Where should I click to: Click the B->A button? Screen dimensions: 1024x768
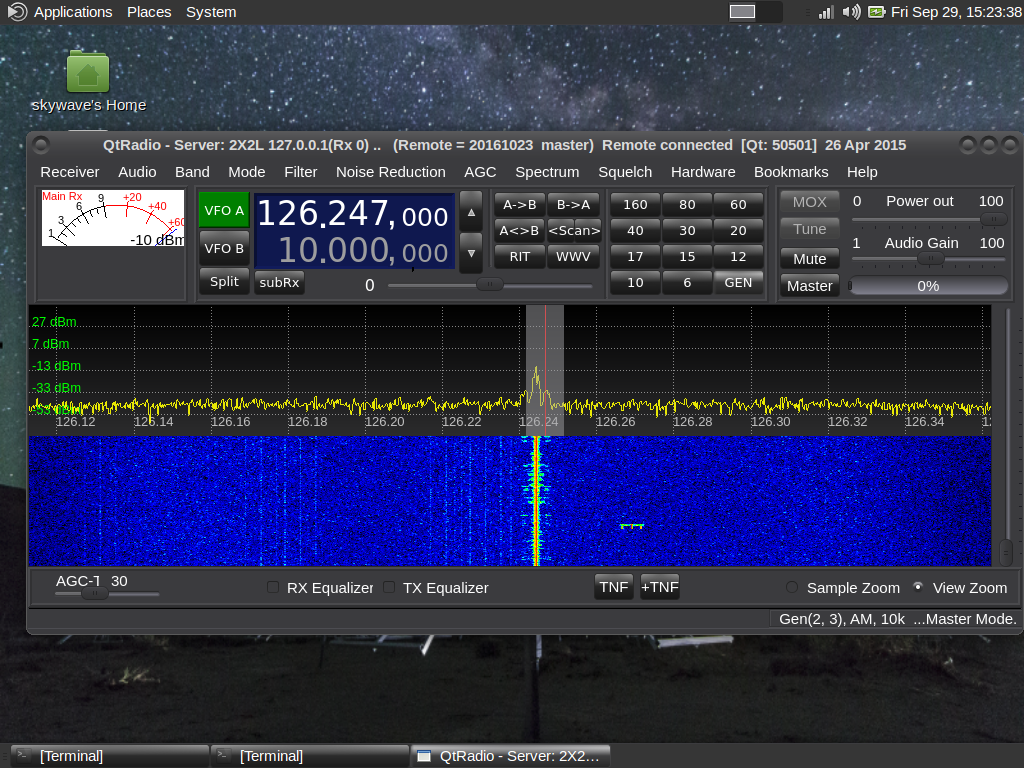pos(573,204)
